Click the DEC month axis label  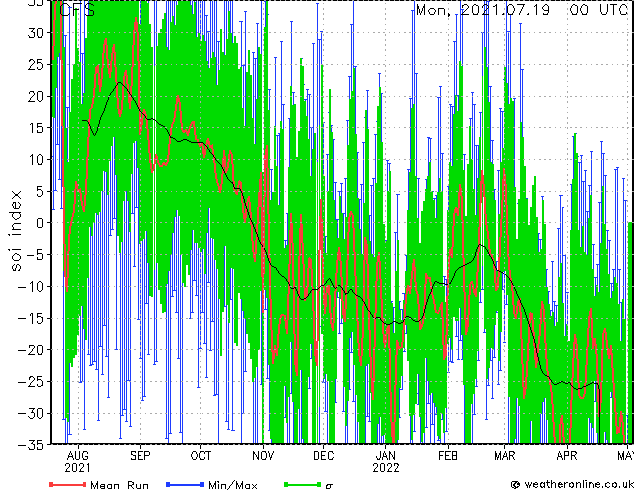pyautogui.click(x=324, y=456)
